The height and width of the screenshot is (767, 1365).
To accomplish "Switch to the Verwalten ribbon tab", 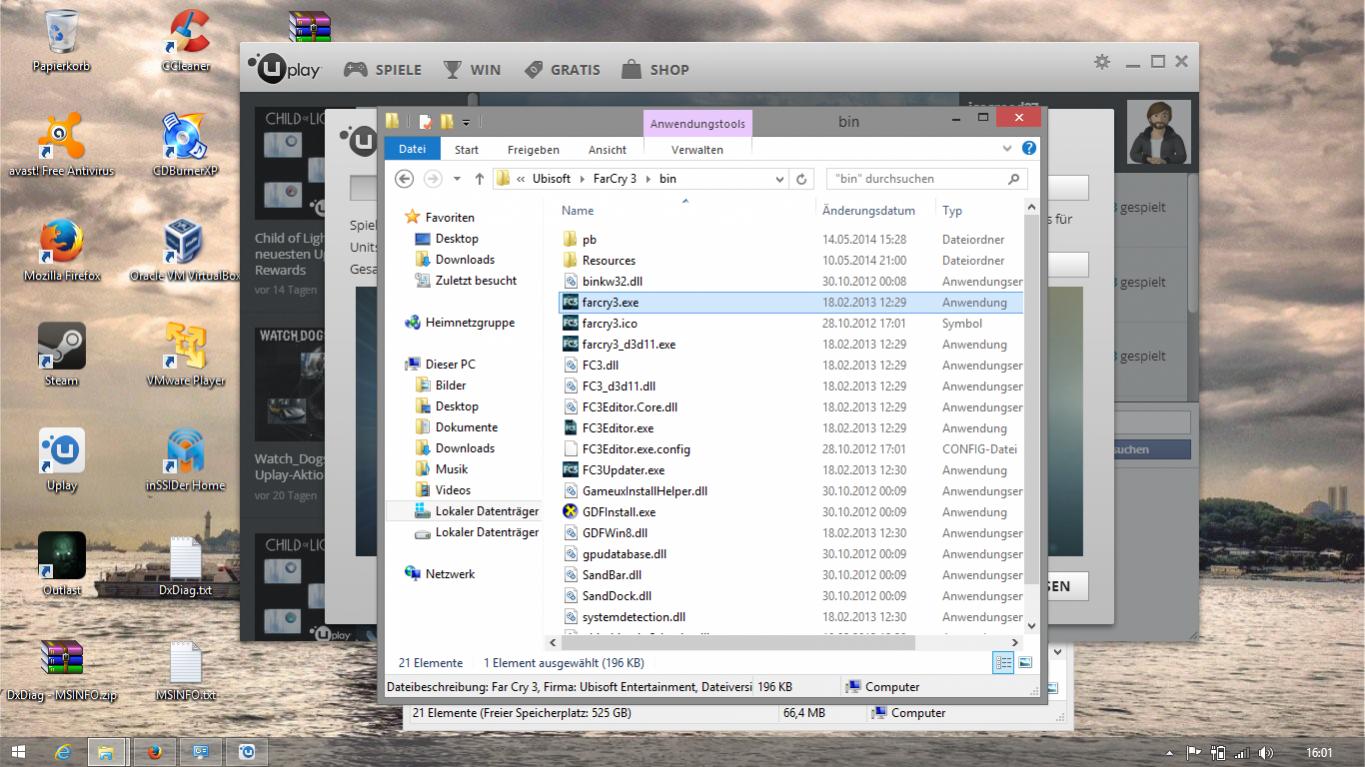I will [697, 149].
